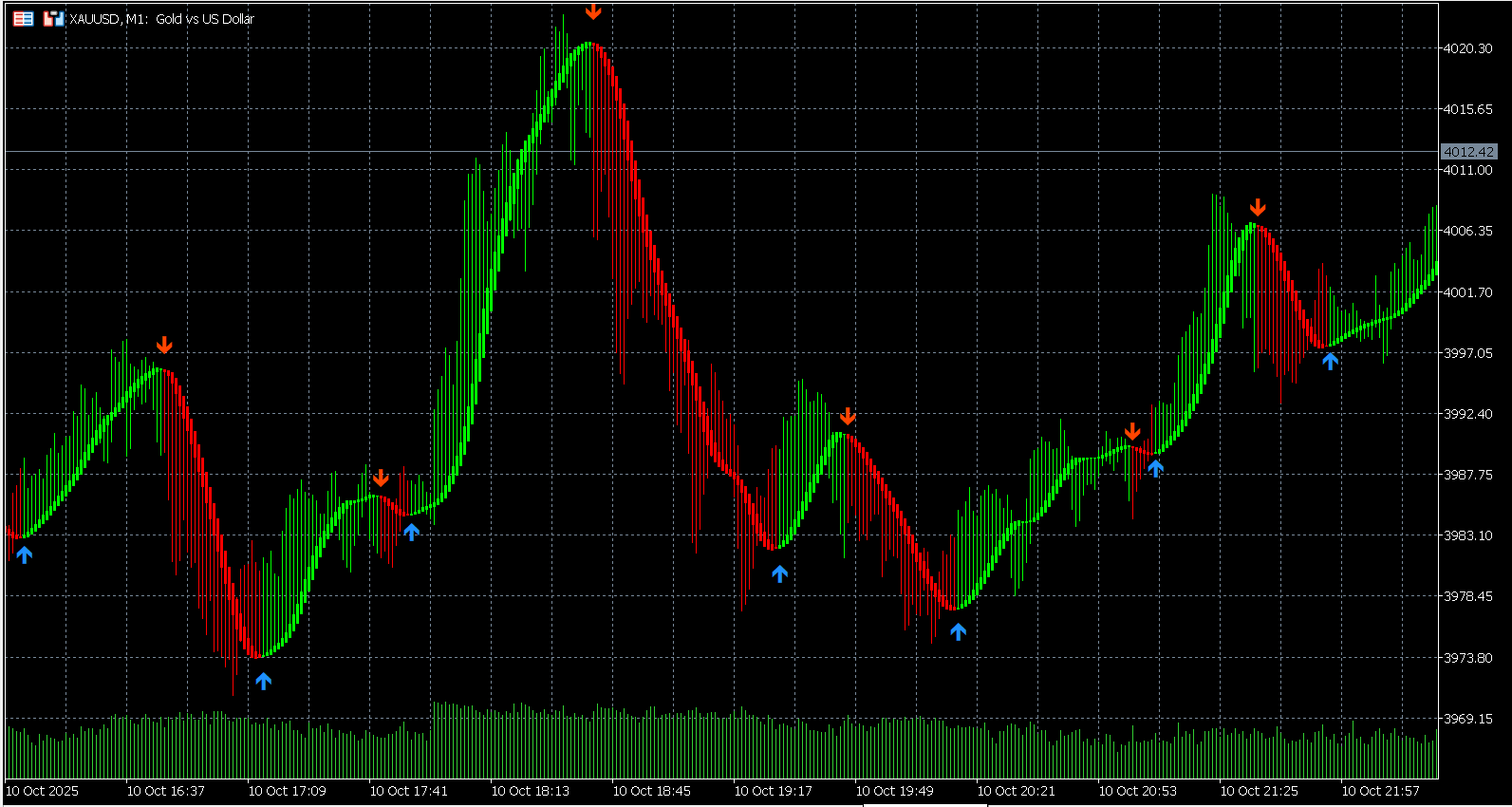Select the '10 Oct 18:45' time label
The width and height of the screenshot is (1512, 807).
(x=652, y=791)
